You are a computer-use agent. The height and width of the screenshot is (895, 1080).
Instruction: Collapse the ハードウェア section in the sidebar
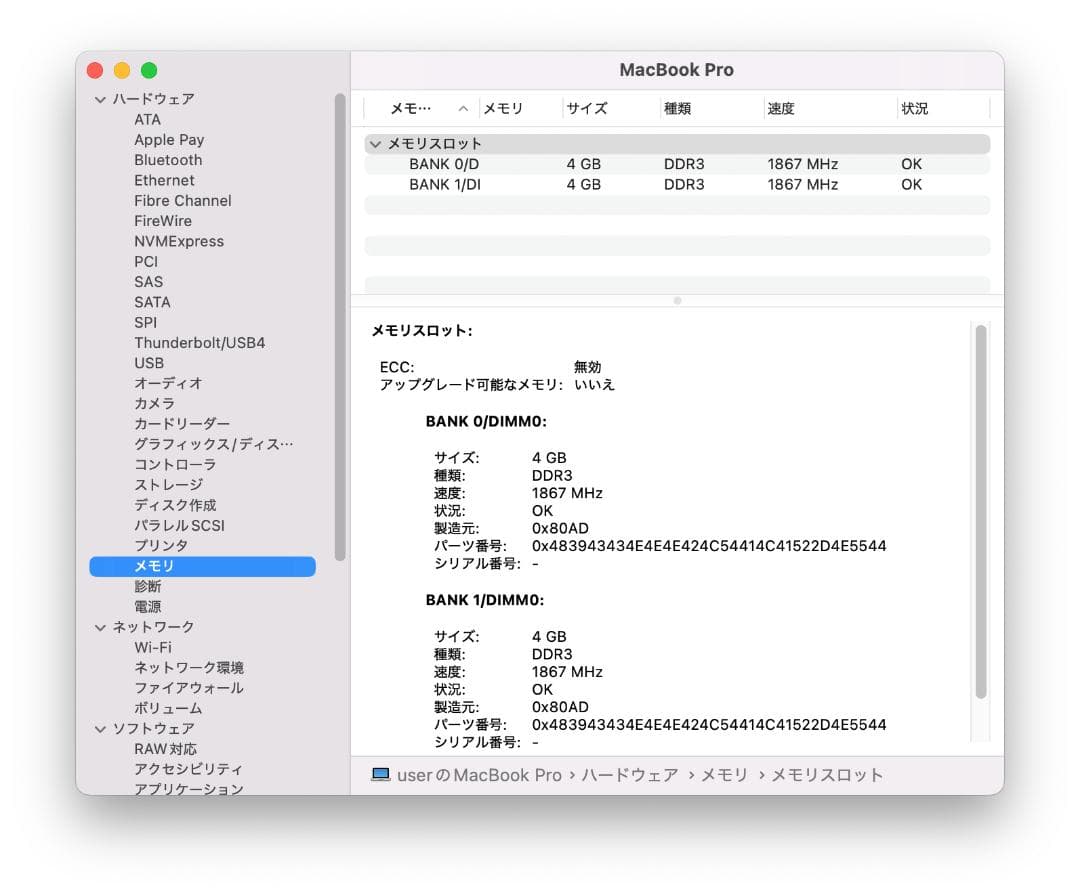[x=100, y=98]
